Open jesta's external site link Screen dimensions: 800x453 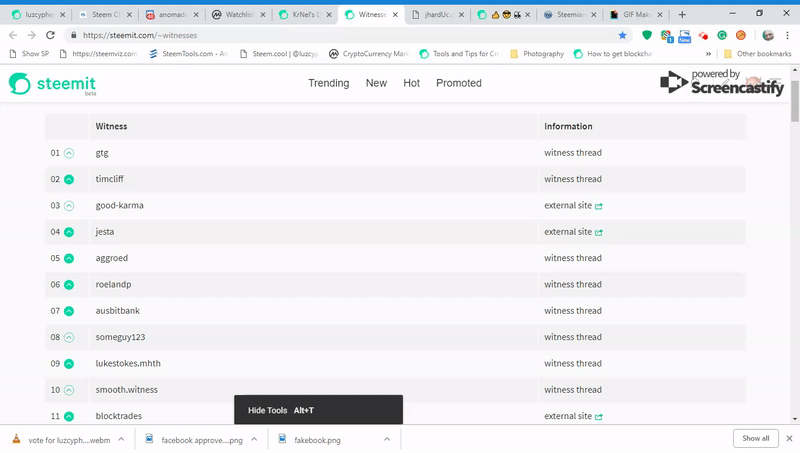tap(573, 232)
